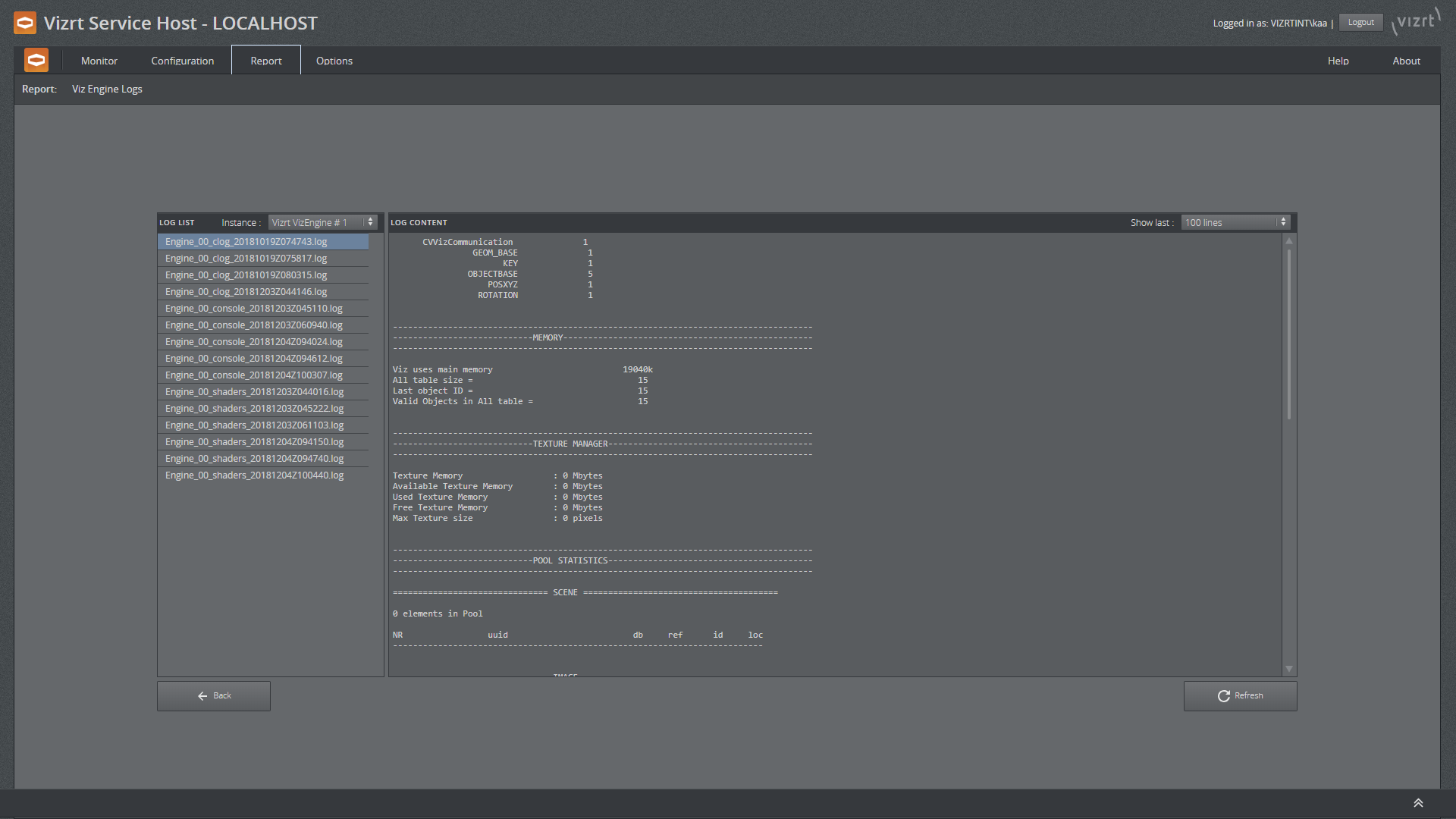Click the Back button
This screenshot has height=819, width=1456.
(215, 695)
